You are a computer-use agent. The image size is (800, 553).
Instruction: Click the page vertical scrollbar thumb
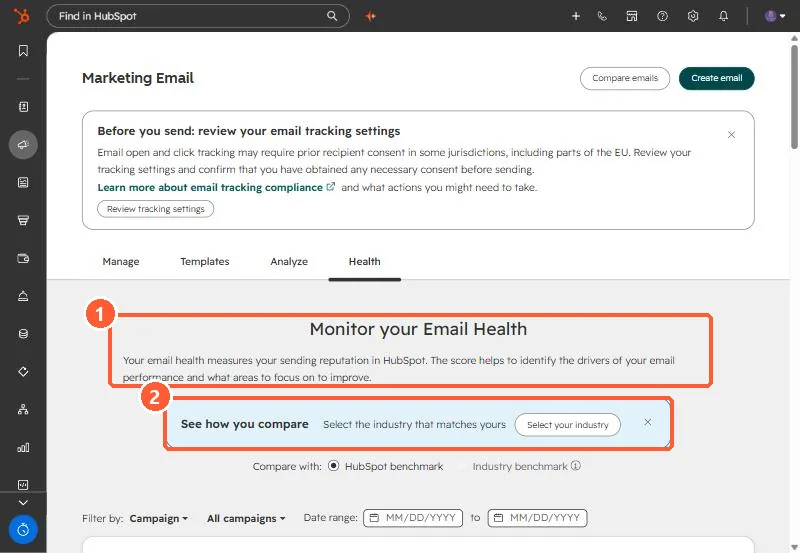(794, 97)
